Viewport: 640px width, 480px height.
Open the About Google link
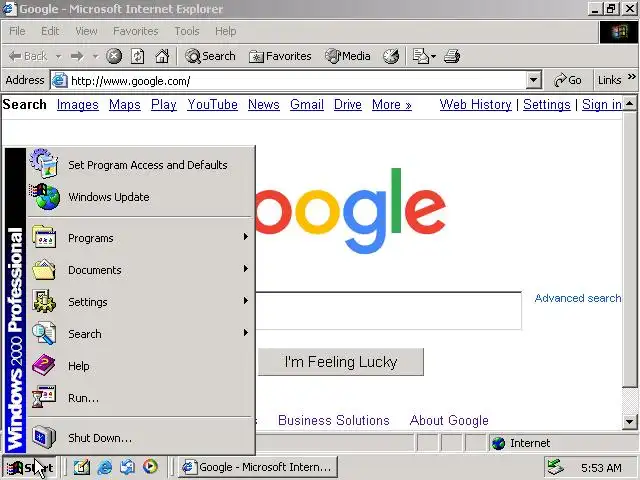pos(449,420)
